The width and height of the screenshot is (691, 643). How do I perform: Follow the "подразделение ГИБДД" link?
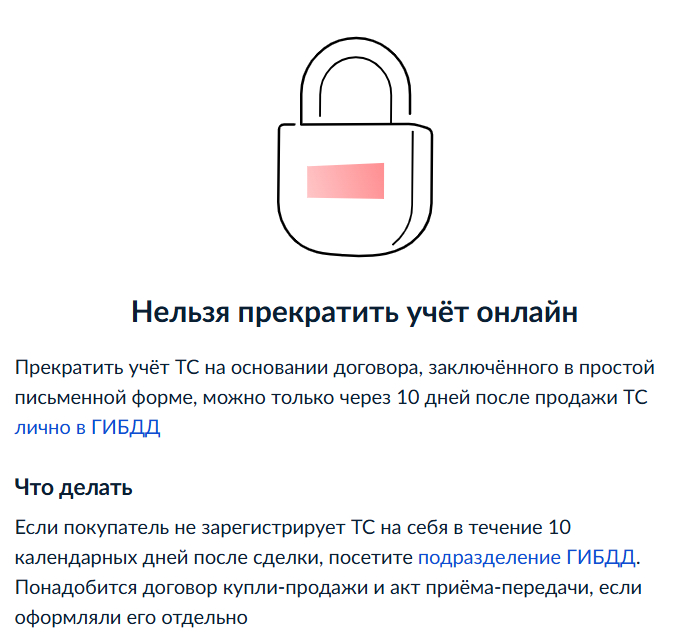527,558
